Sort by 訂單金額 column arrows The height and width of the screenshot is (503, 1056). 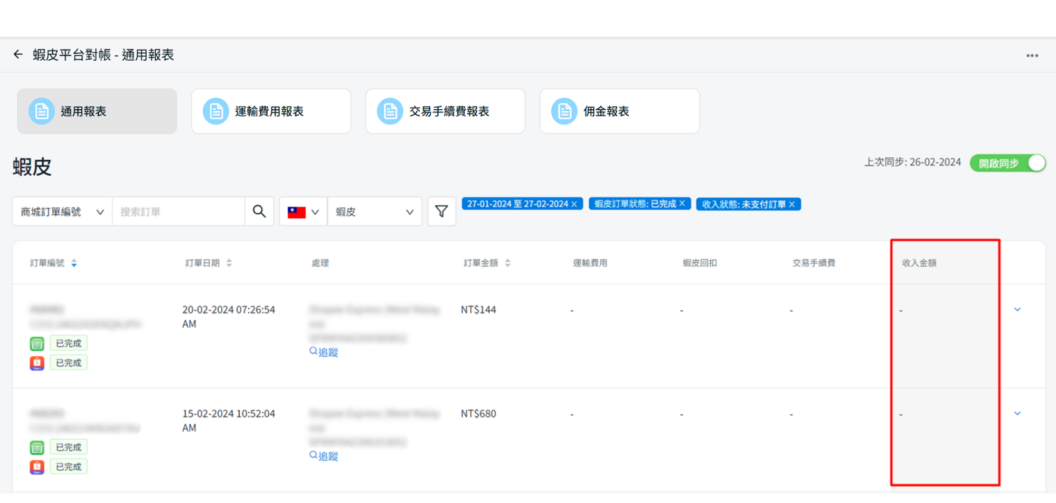[508, 263]
